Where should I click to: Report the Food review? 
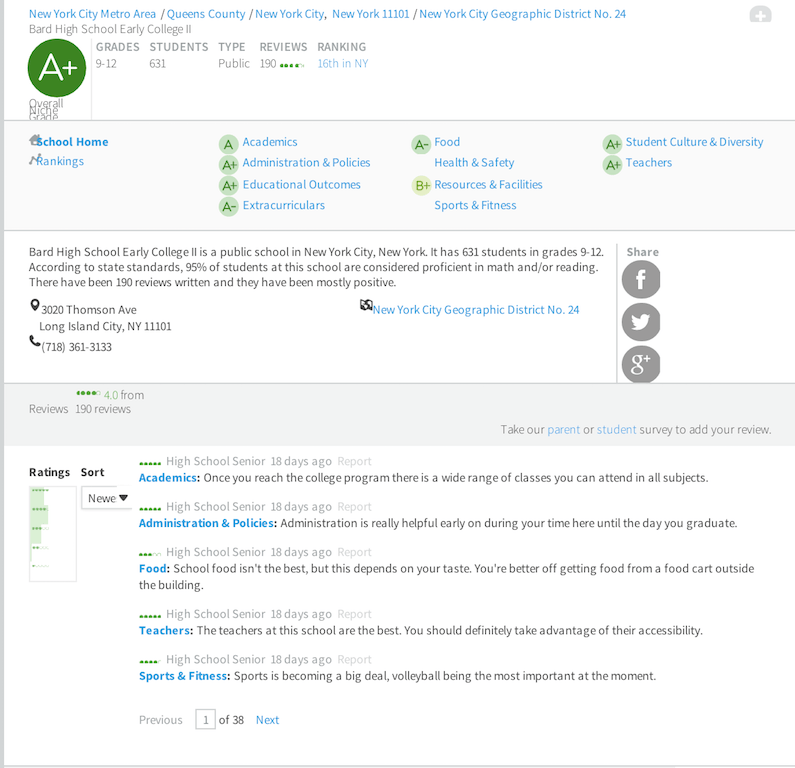pos(354,552)
